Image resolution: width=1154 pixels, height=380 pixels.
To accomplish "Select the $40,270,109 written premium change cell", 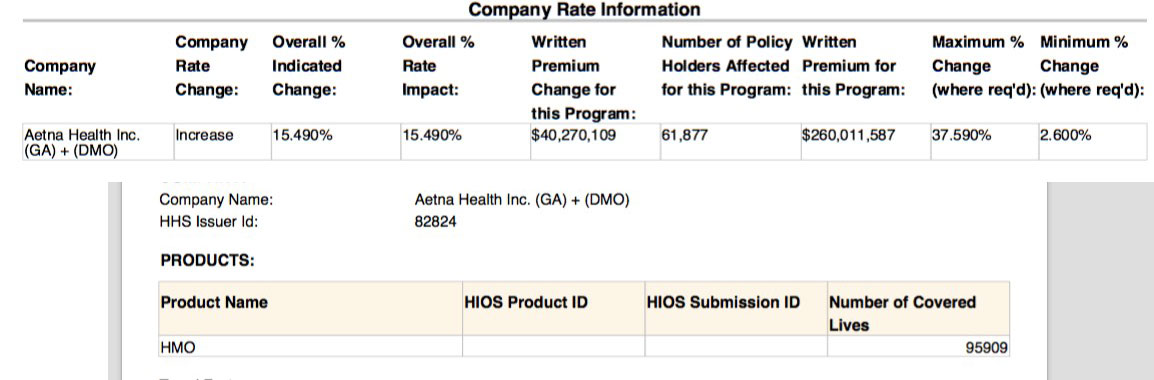I will point(593,142).
